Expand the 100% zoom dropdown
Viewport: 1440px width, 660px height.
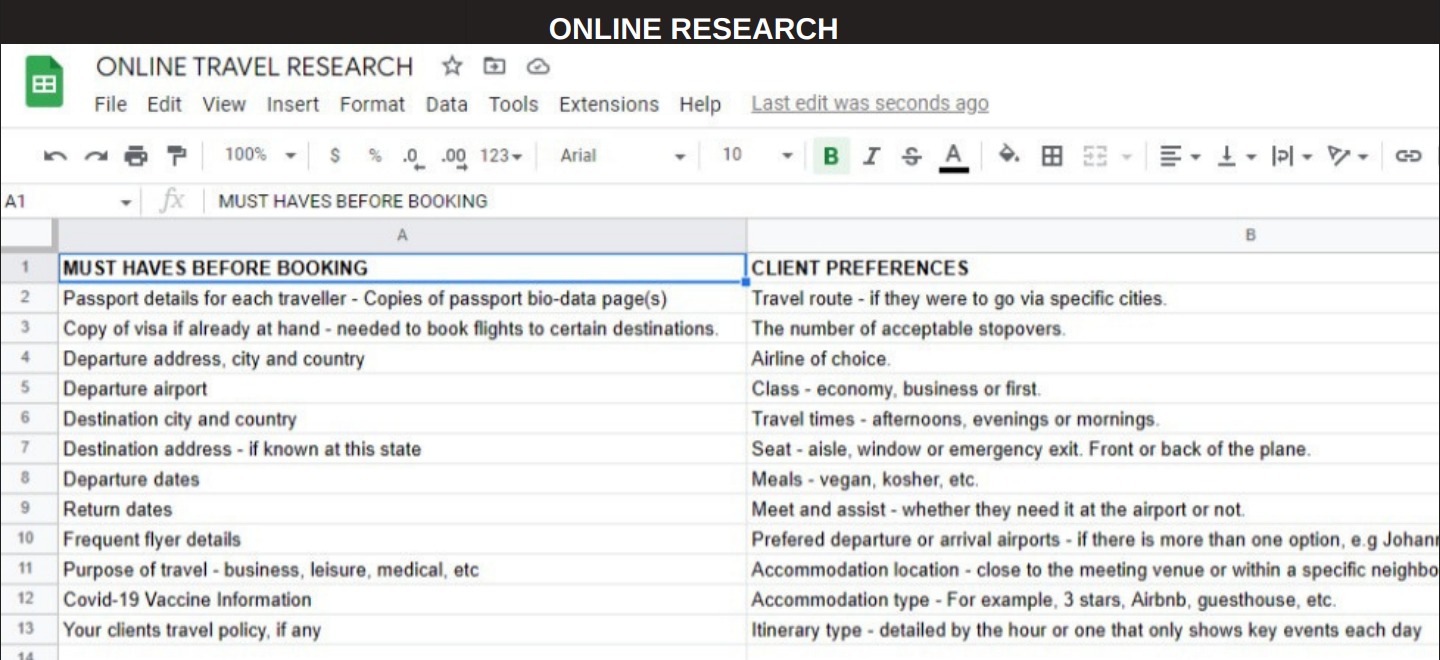coord(260,155)
